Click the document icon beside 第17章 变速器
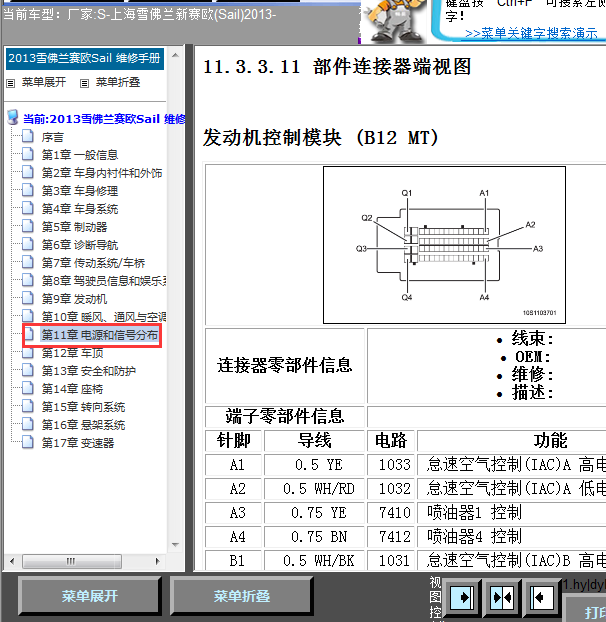The width and height of the screenshot is (606, 622). [28, 442]
